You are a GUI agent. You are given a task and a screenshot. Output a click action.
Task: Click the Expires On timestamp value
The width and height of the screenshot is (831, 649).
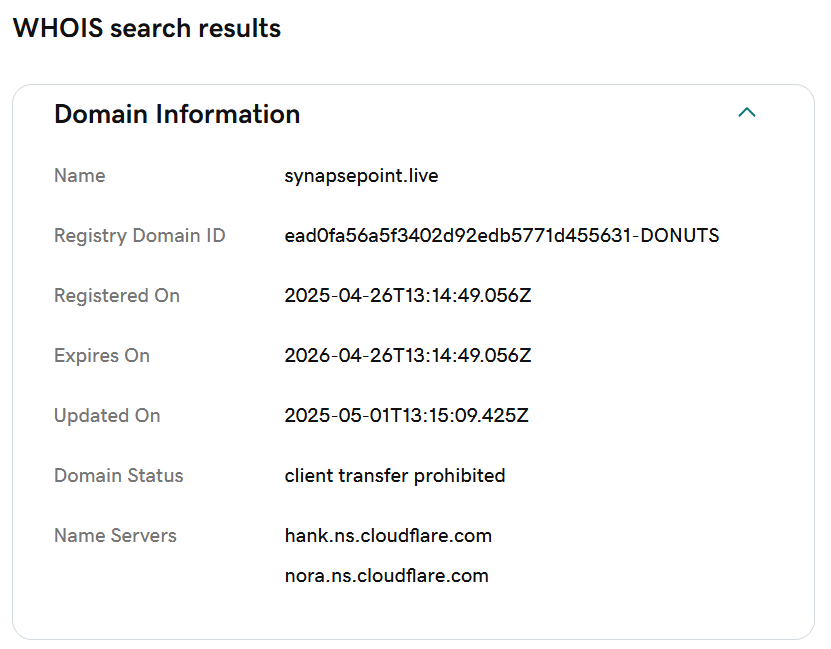(408, 355)
